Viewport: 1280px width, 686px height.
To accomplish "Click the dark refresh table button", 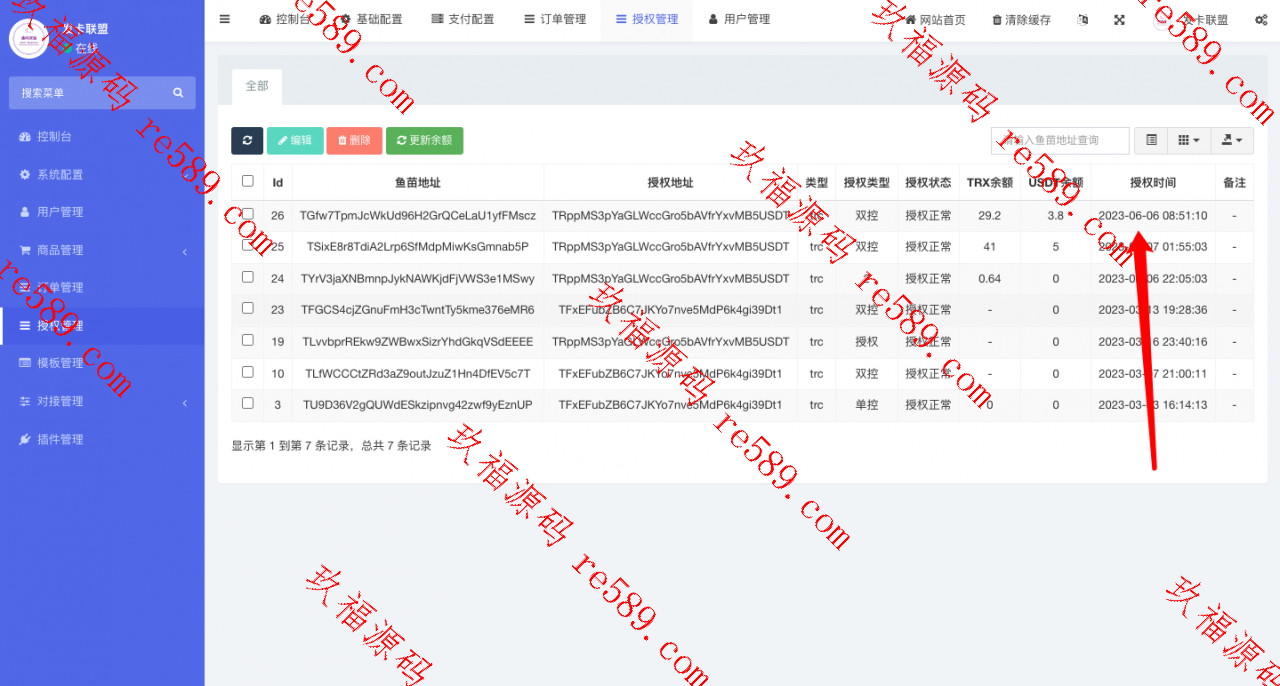I will [247, 140].
